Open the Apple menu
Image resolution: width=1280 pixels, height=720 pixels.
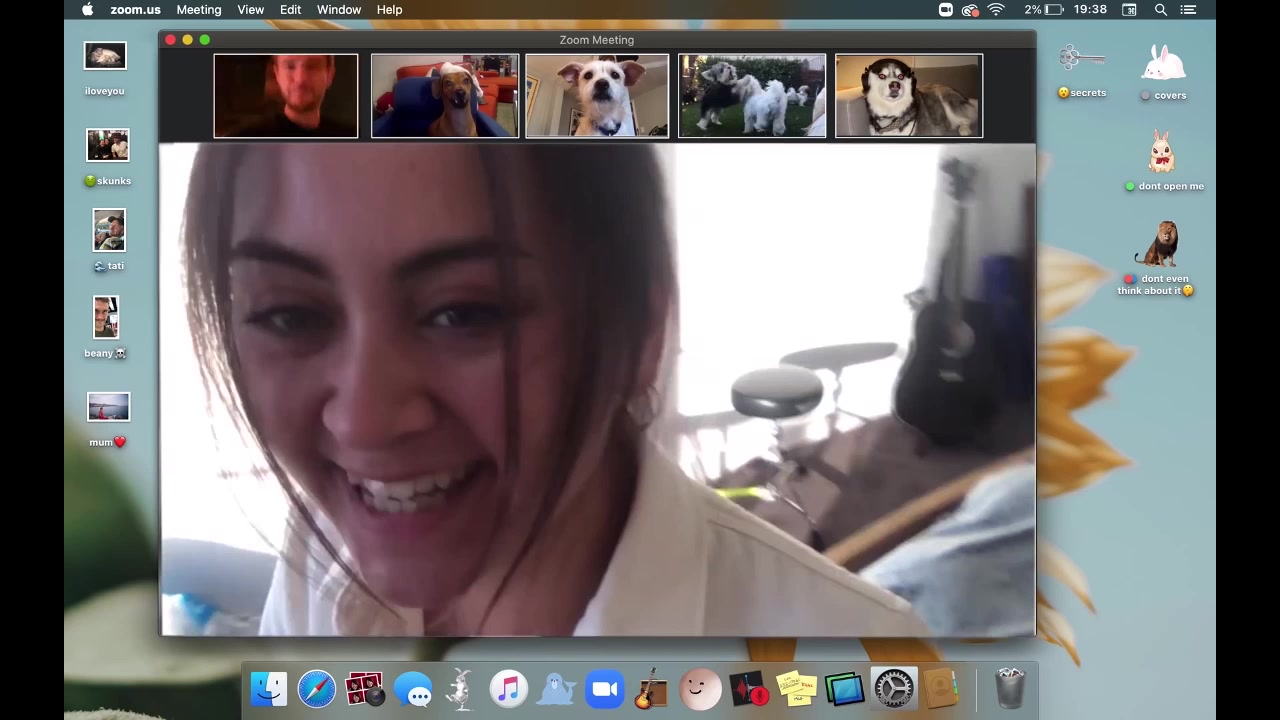[x=87, y=10]
